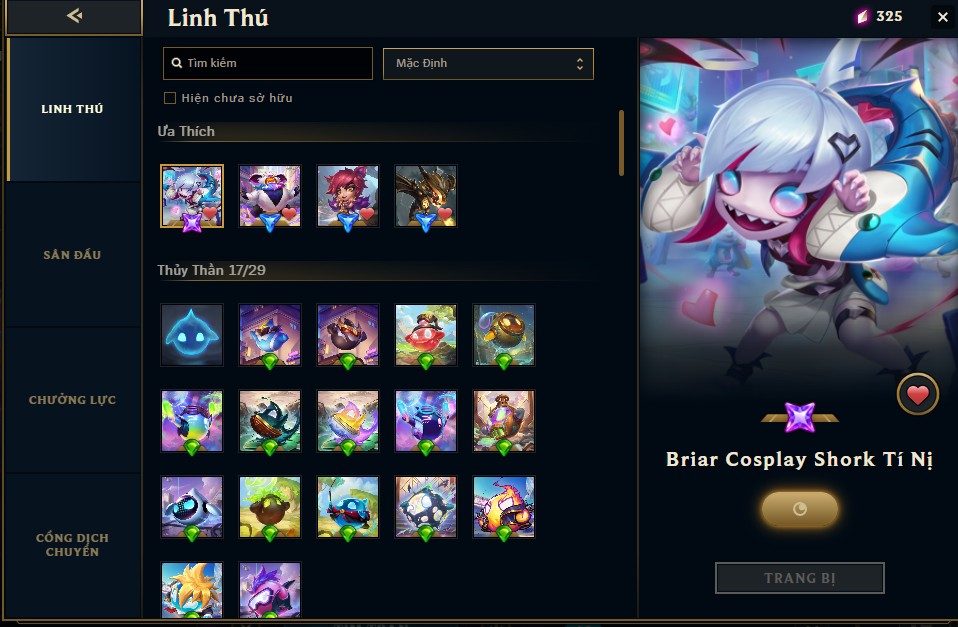Click the back arrow icon
The image size is (958, 627).
[x=74, y=15]
